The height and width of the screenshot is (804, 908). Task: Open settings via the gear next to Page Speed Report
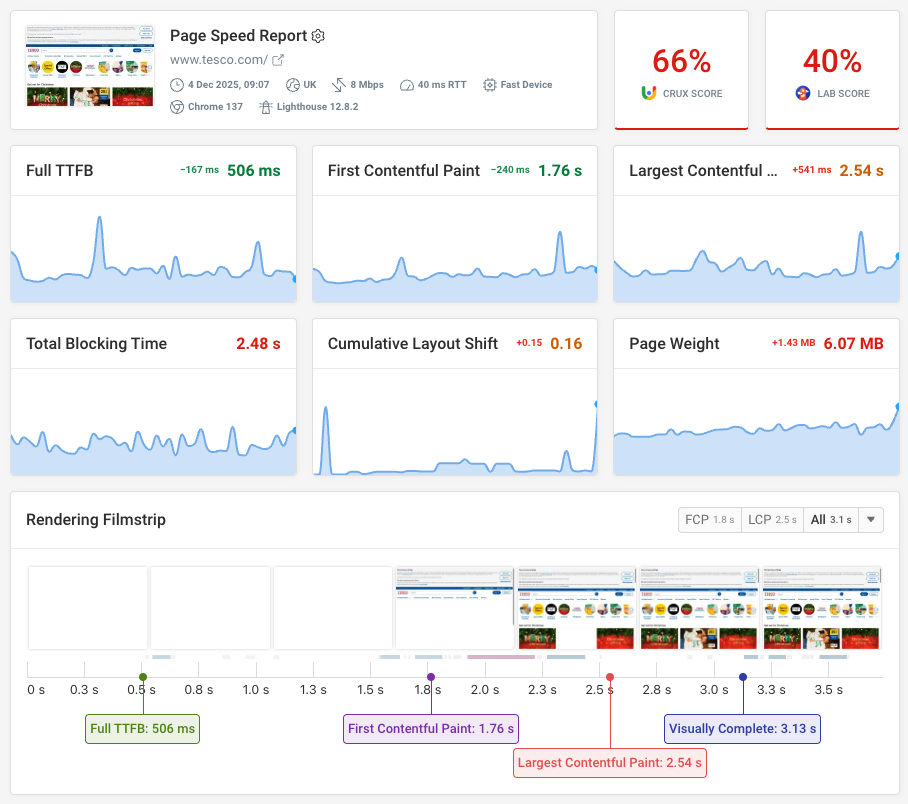[318, 36]
